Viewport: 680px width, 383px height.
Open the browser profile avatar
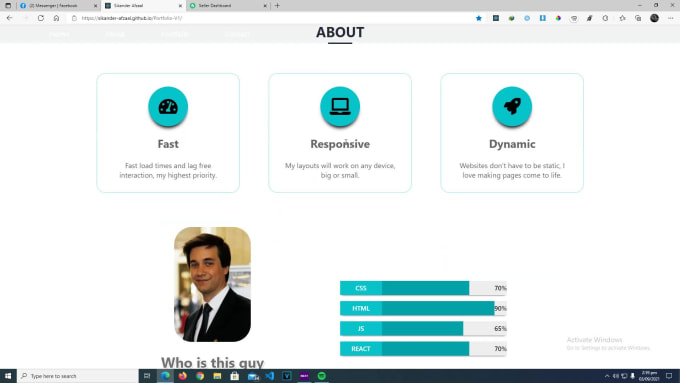pyautogui.click(x=654, y=18)
